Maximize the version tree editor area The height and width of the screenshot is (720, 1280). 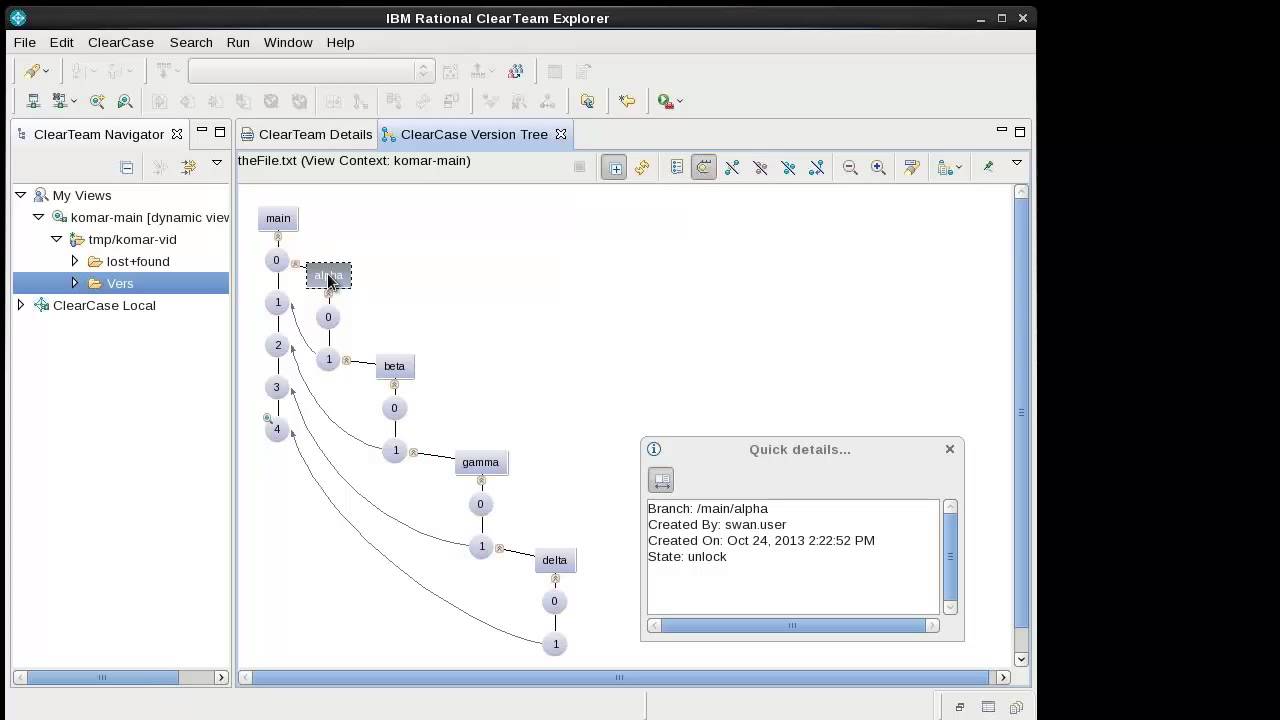[x=1020, y=131]
